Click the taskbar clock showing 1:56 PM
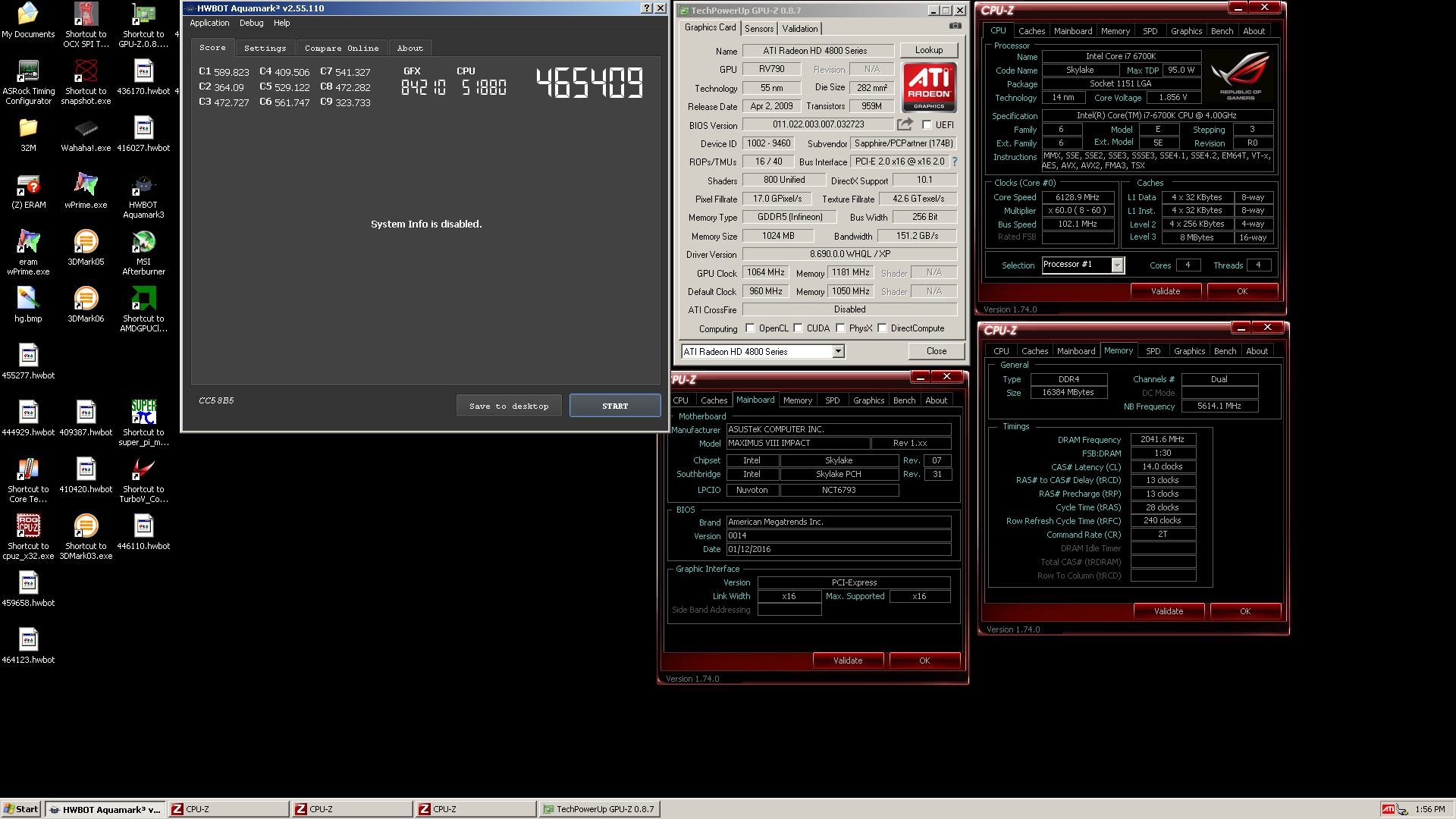This screenshot has width=1456, height=819. point(1429,809)
